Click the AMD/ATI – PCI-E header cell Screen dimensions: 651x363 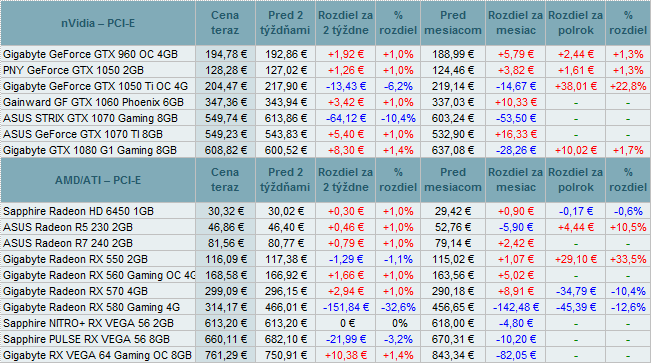click(98, 180)
